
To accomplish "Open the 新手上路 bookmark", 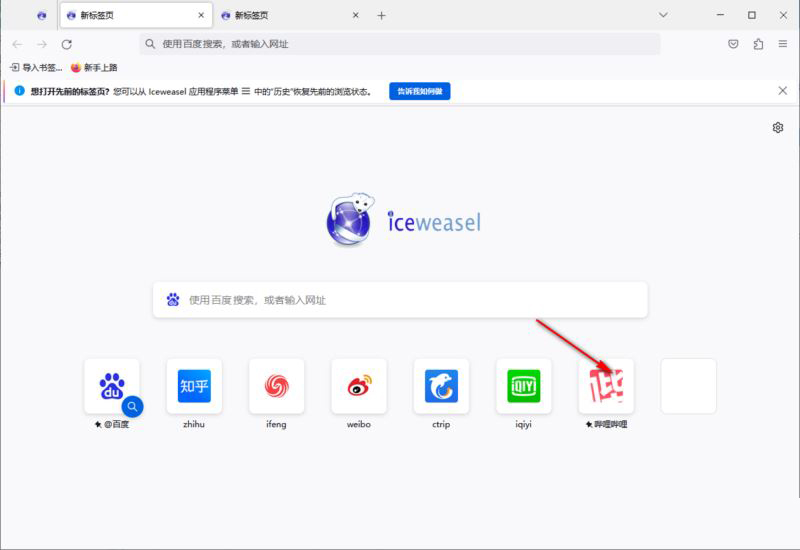I will 94,67.
